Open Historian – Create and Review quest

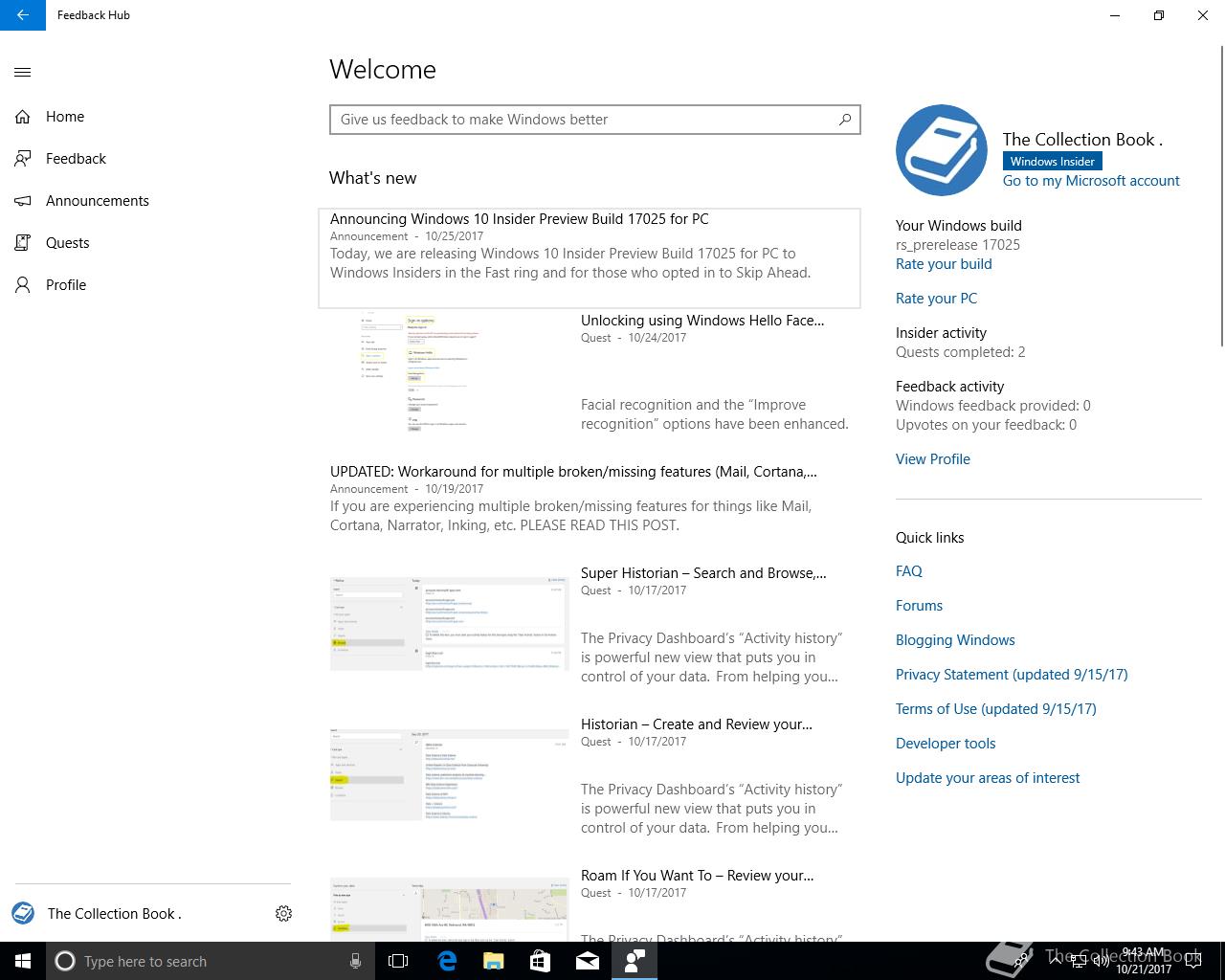pos(697,724)
